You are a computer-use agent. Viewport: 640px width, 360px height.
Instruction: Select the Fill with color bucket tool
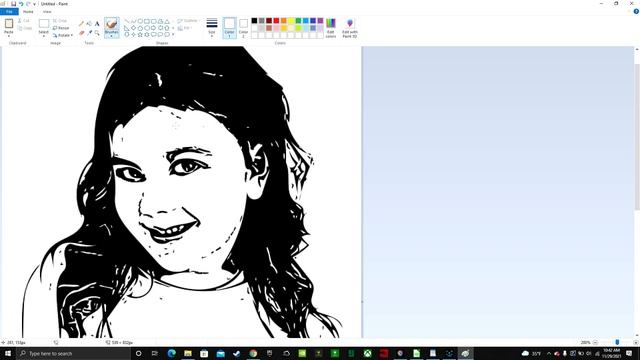pos(89,24)
